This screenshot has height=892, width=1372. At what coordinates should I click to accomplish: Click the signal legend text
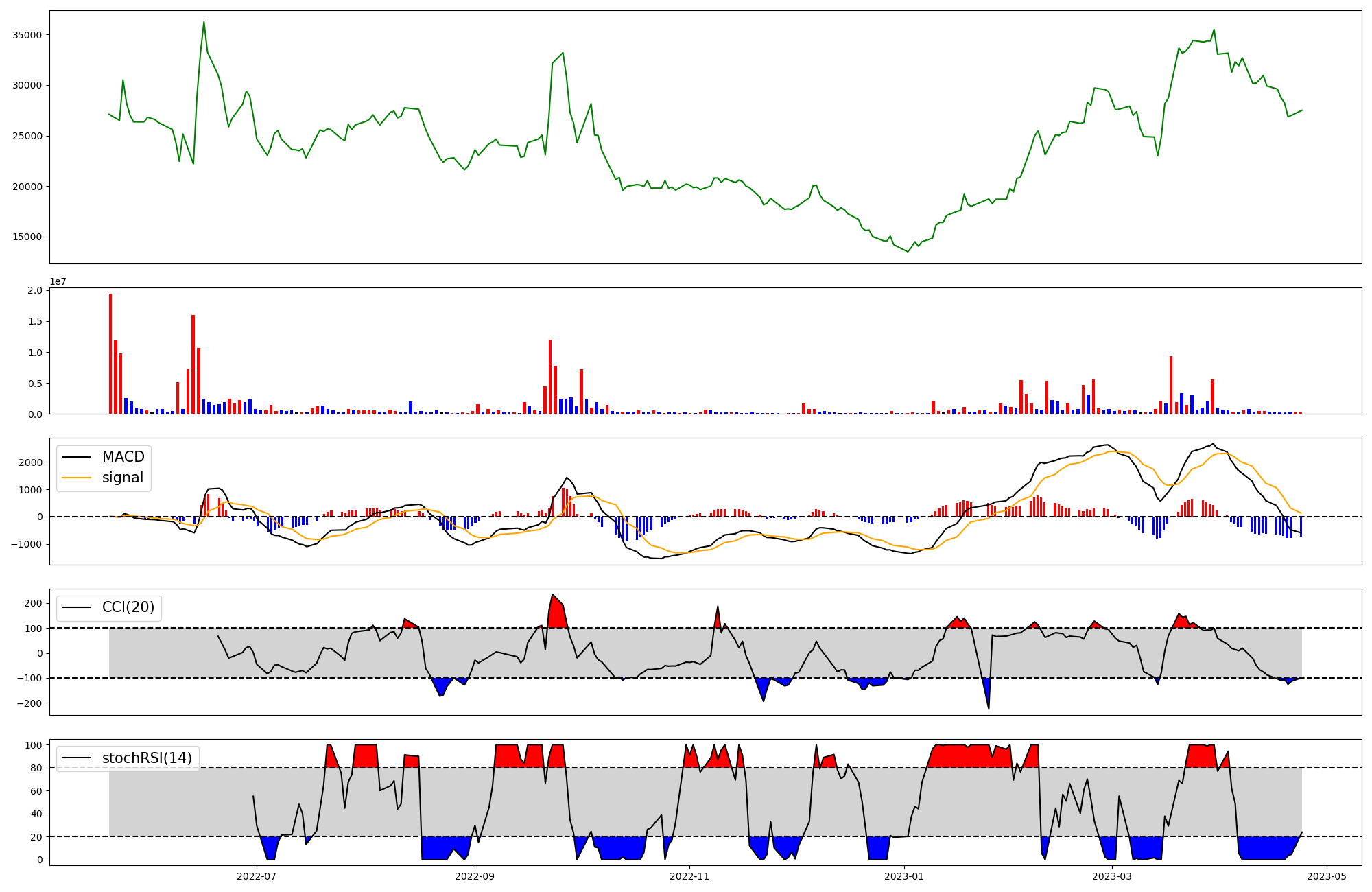pos(123,478)
